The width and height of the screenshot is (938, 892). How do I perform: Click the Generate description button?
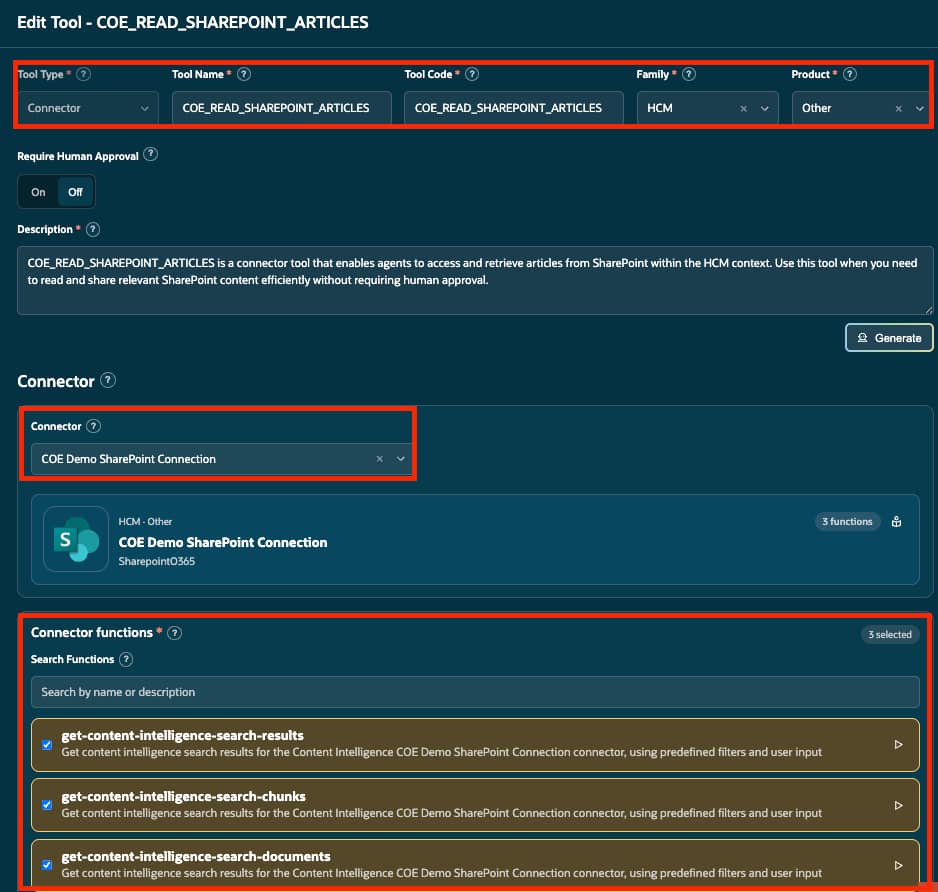coord(888,338)
